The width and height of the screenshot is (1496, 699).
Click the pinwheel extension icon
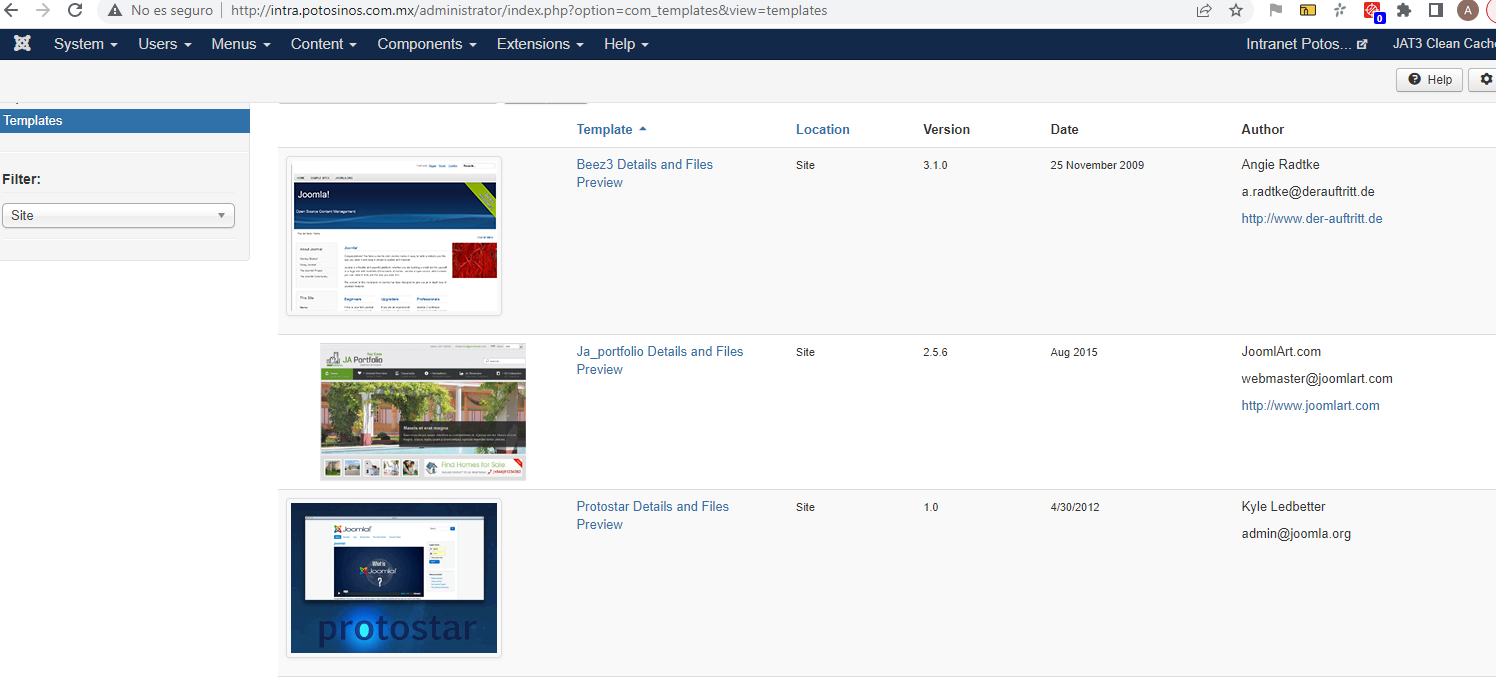pyautogui.click(x=1340, y=10)
